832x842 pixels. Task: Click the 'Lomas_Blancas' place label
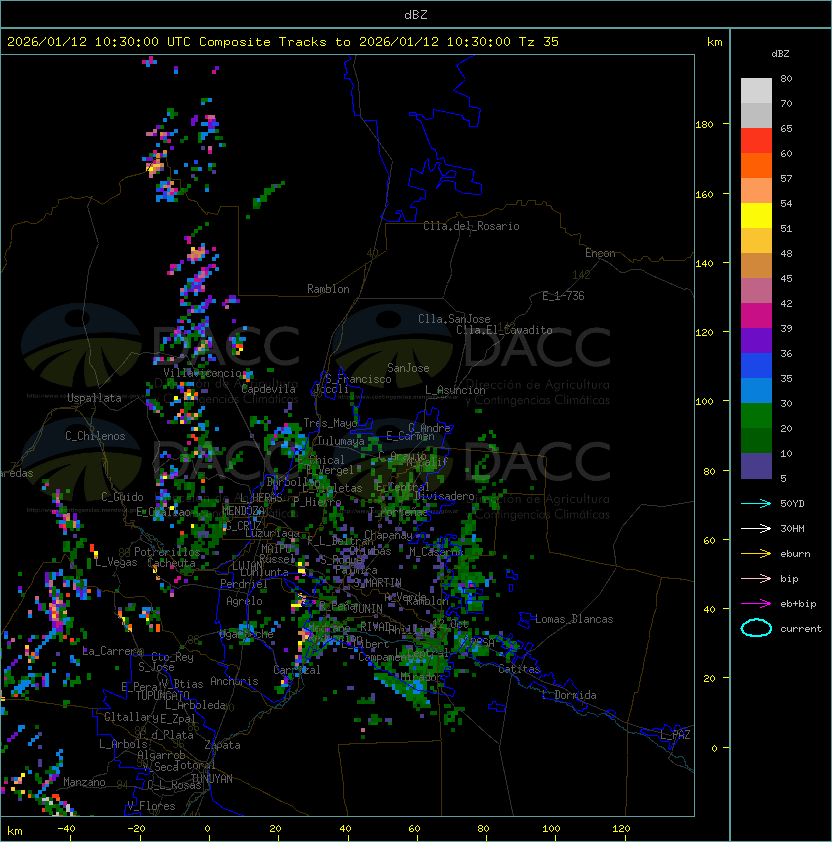[574, 619]
